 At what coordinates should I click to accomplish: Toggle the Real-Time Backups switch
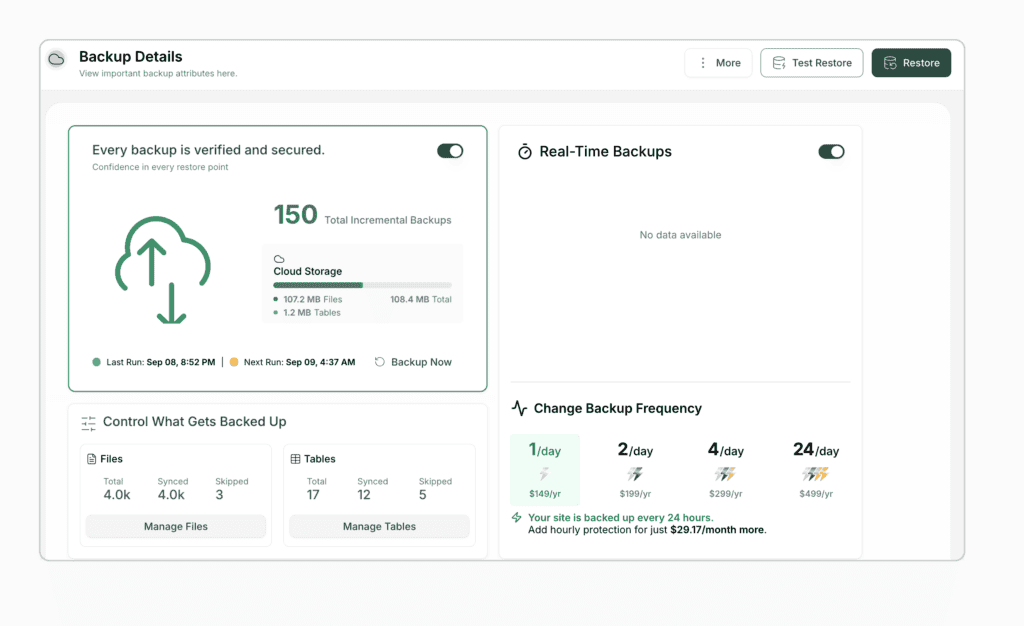tap(831, 151)
